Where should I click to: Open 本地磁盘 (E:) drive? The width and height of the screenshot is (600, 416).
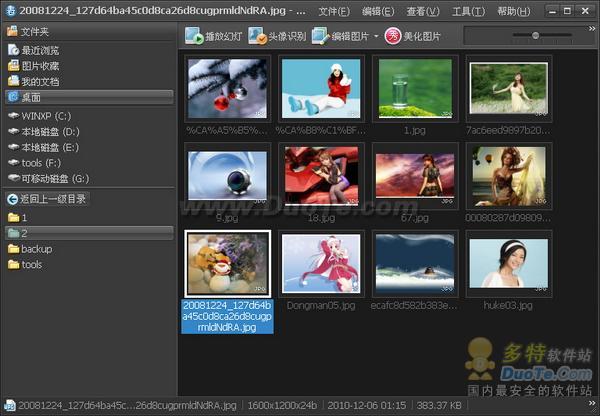[x=43, y=147]
